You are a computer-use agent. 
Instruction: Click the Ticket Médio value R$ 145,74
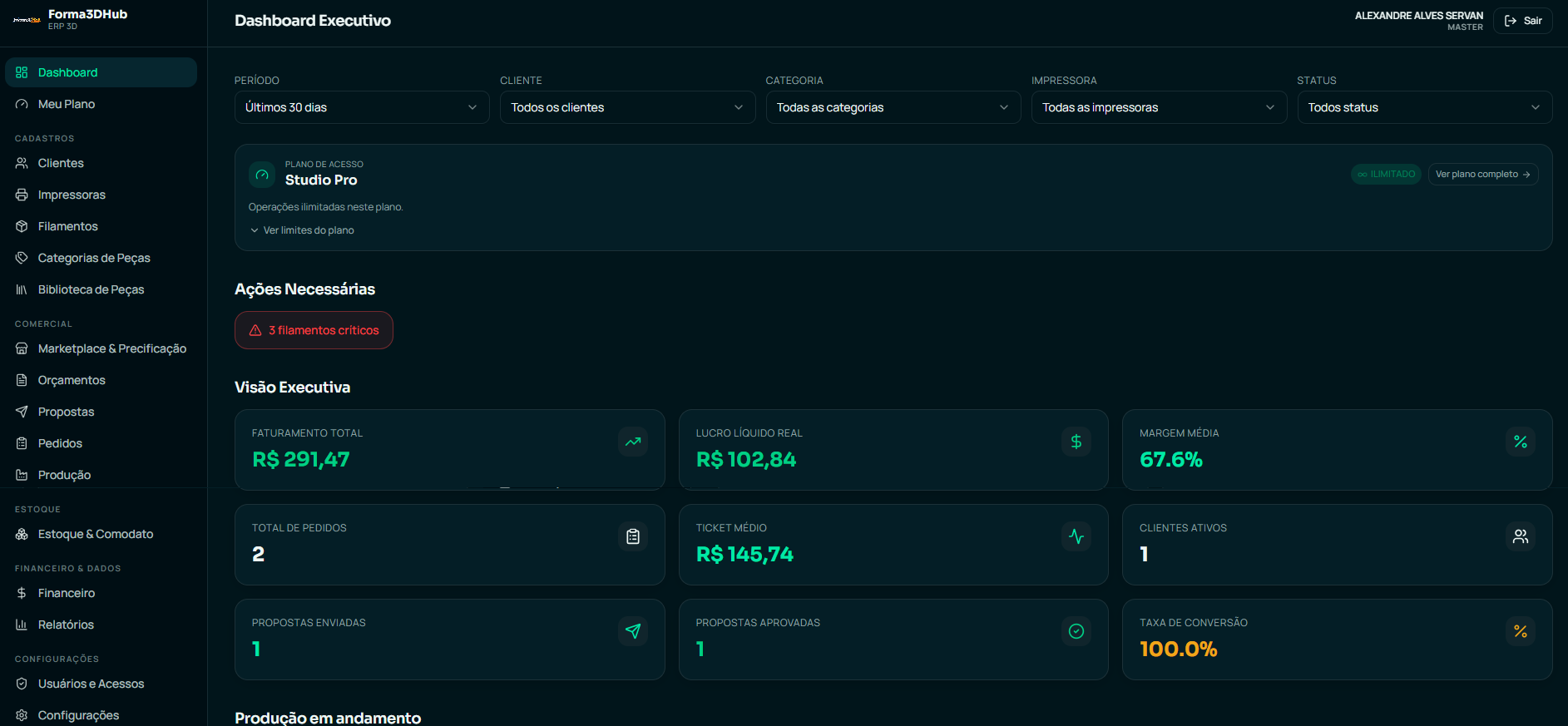(744, 555)
